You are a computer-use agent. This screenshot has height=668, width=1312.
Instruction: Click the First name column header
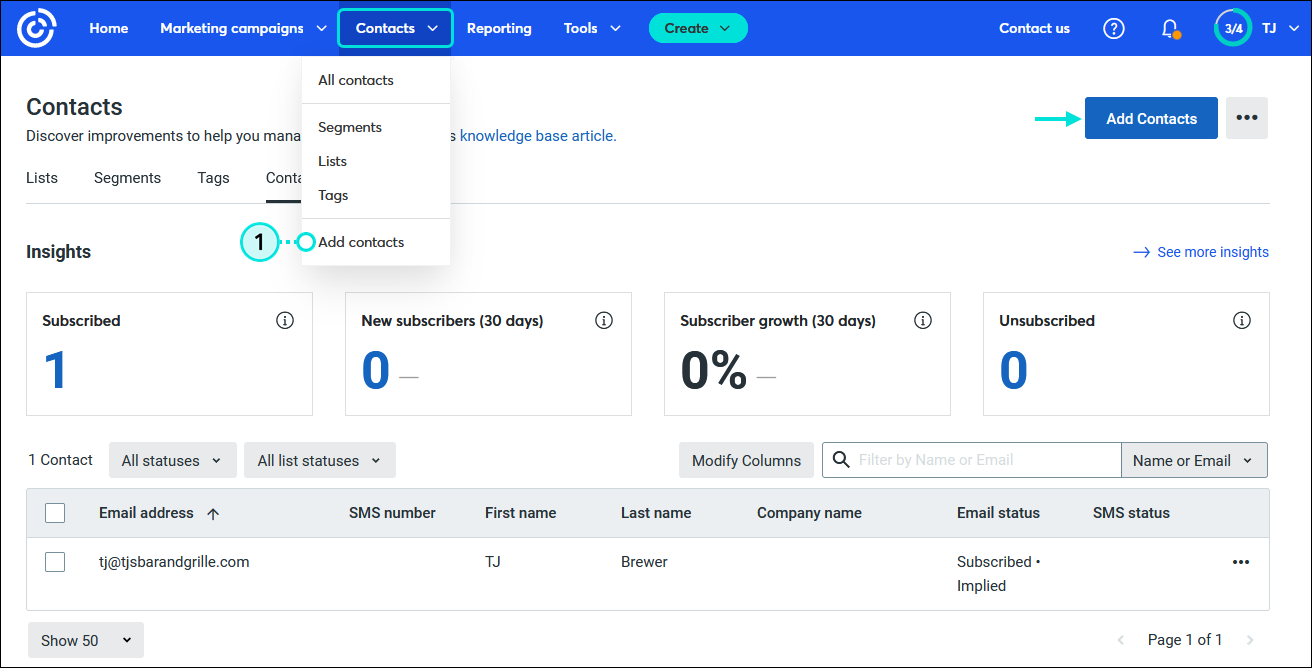pos(520,513)
